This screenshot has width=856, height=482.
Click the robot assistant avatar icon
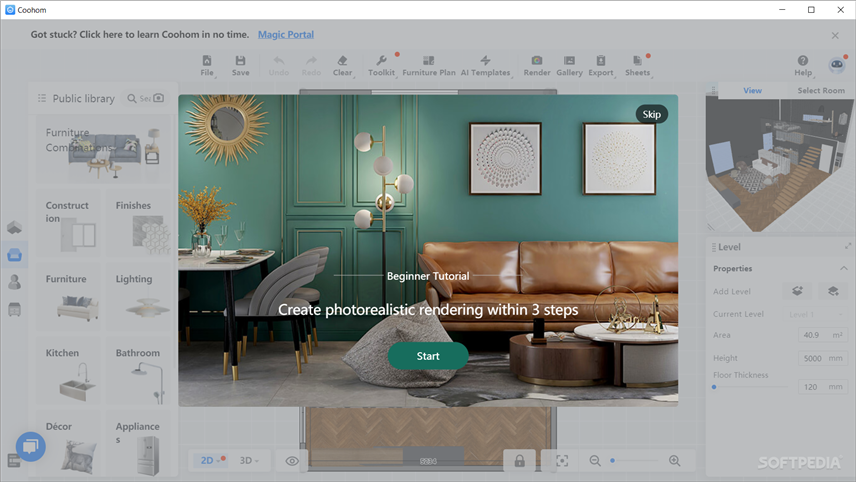pos(836,65)
